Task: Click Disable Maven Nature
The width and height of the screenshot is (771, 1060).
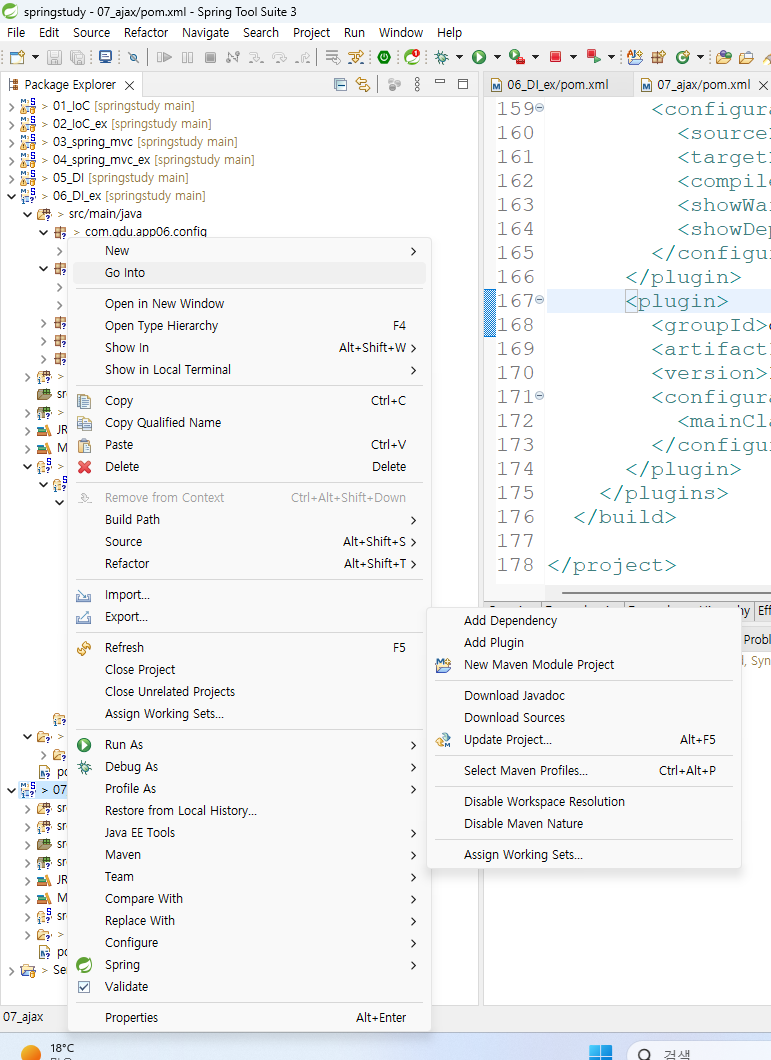Action: click(584, 823)
